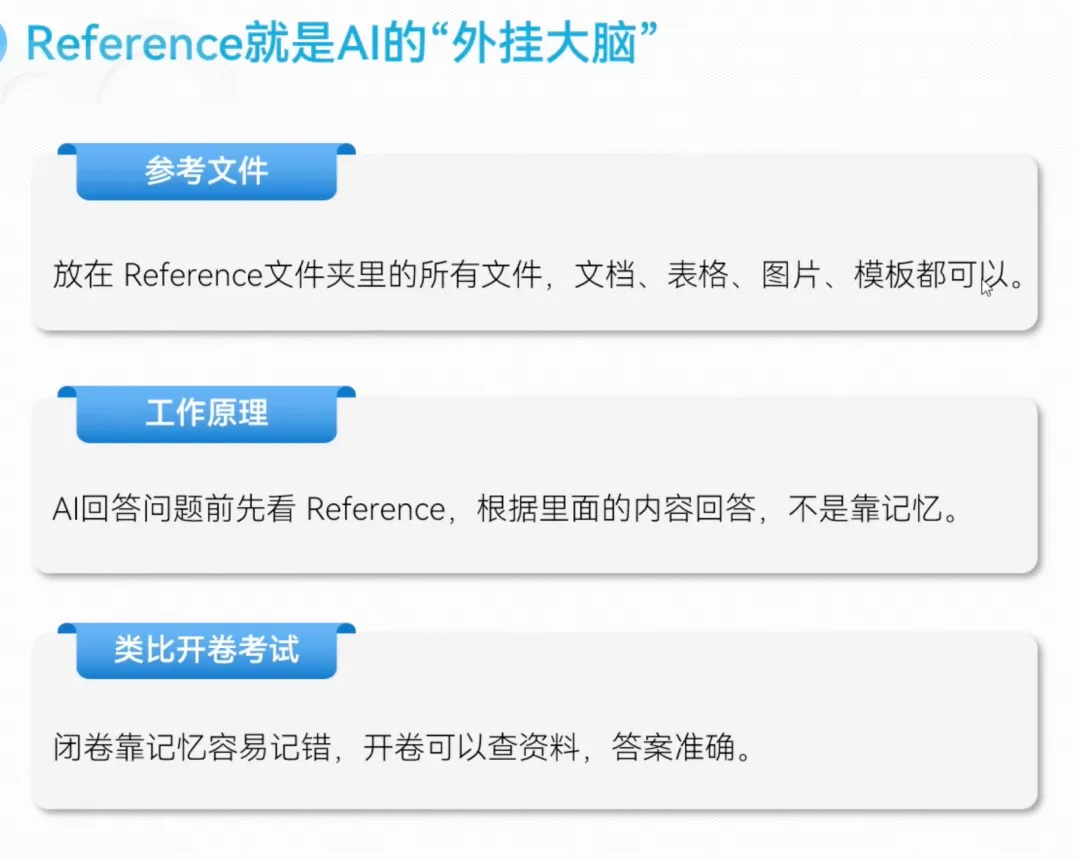
Task: Click the slide title 'Reference就是AI的"外挂大脑"'
Action: [342, 43]
